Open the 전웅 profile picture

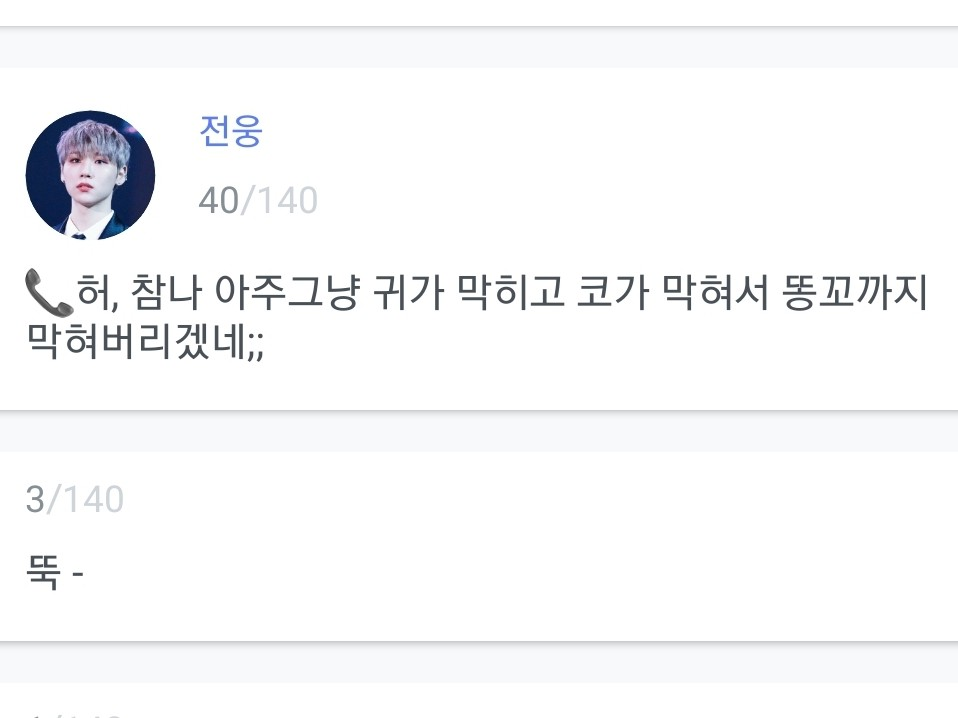[x=90, y=175]
